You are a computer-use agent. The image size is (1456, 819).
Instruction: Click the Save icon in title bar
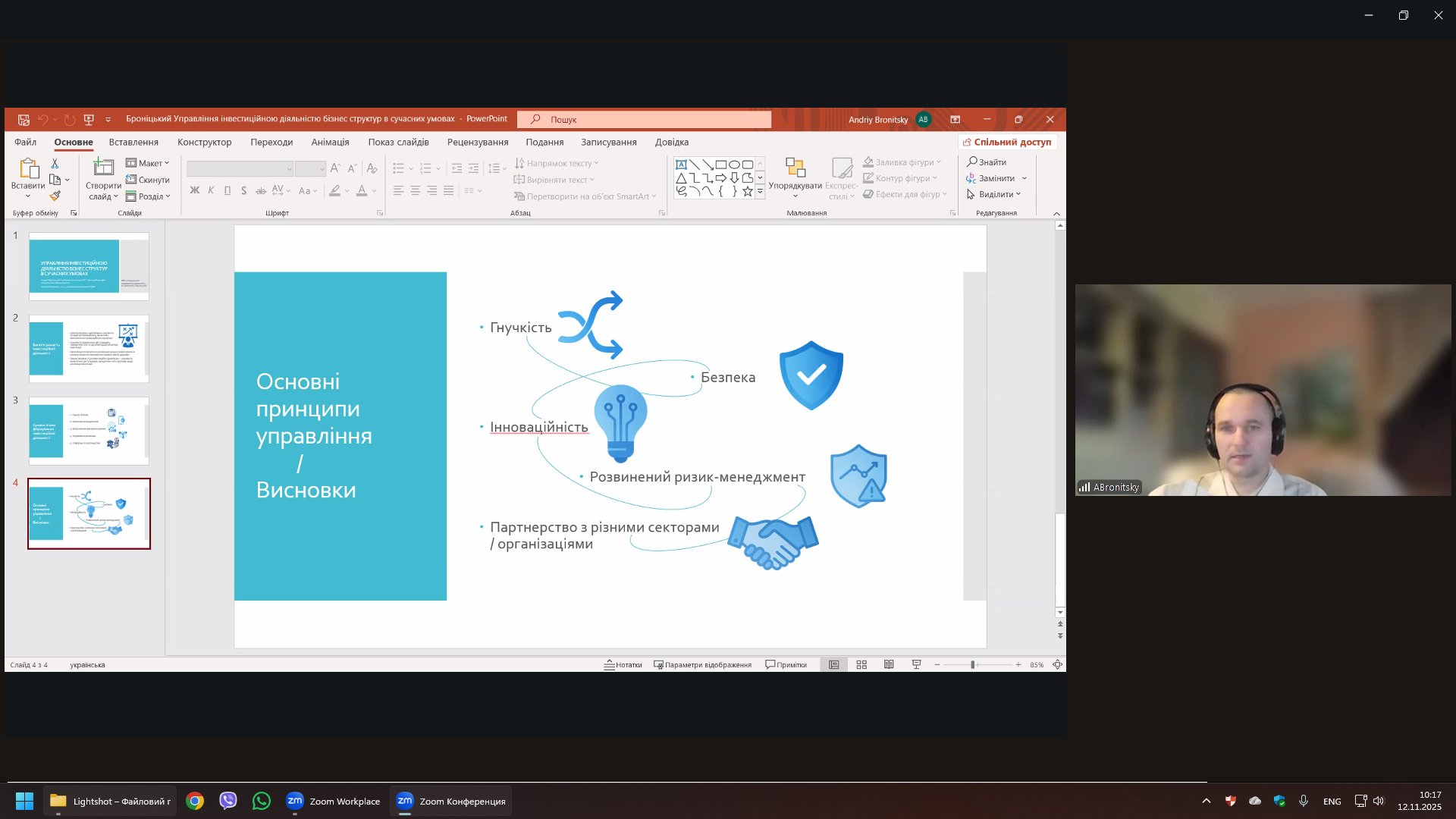(24, 120)
